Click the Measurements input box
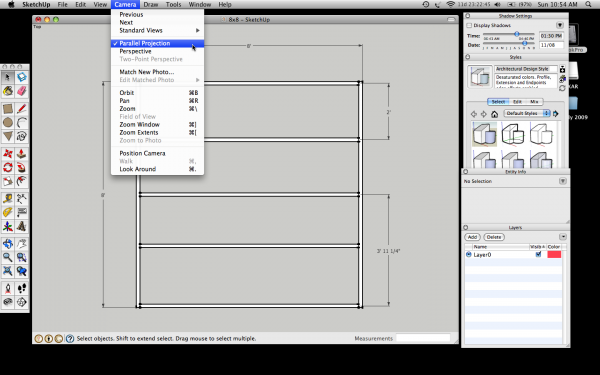The width and height of the screenshot is (600, 375). 423,338
